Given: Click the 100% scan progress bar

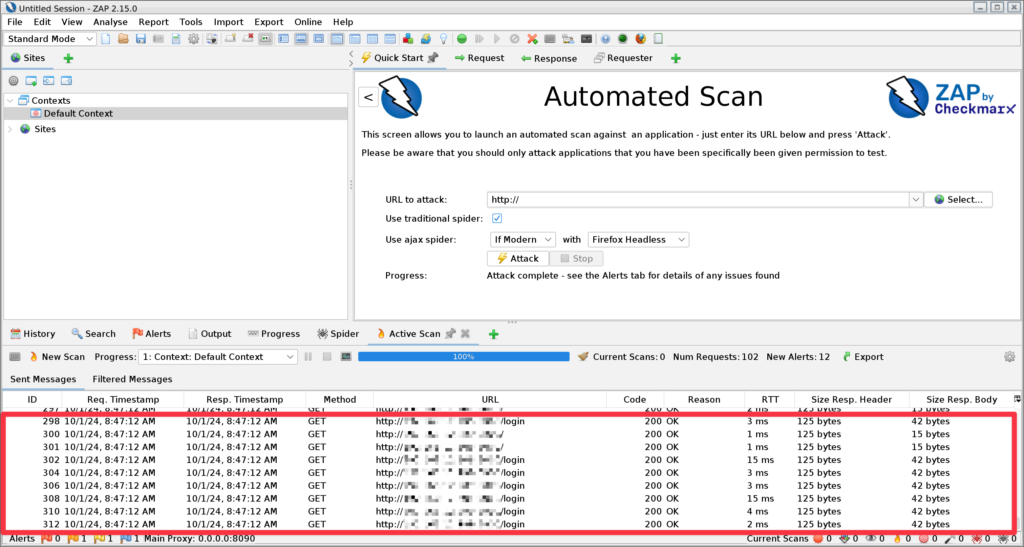Looking at the screenshot, I should tap(464, 356).
